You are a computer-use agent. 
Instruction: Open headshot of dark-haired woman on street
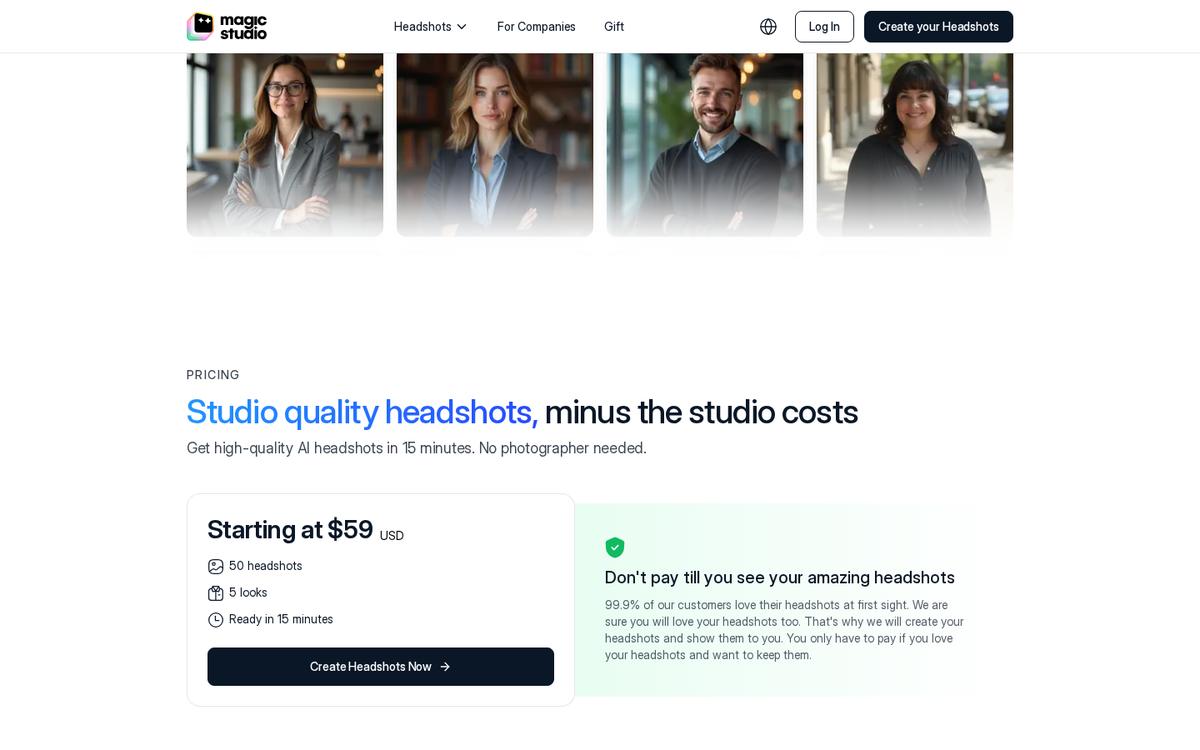[x=915, y=145]
